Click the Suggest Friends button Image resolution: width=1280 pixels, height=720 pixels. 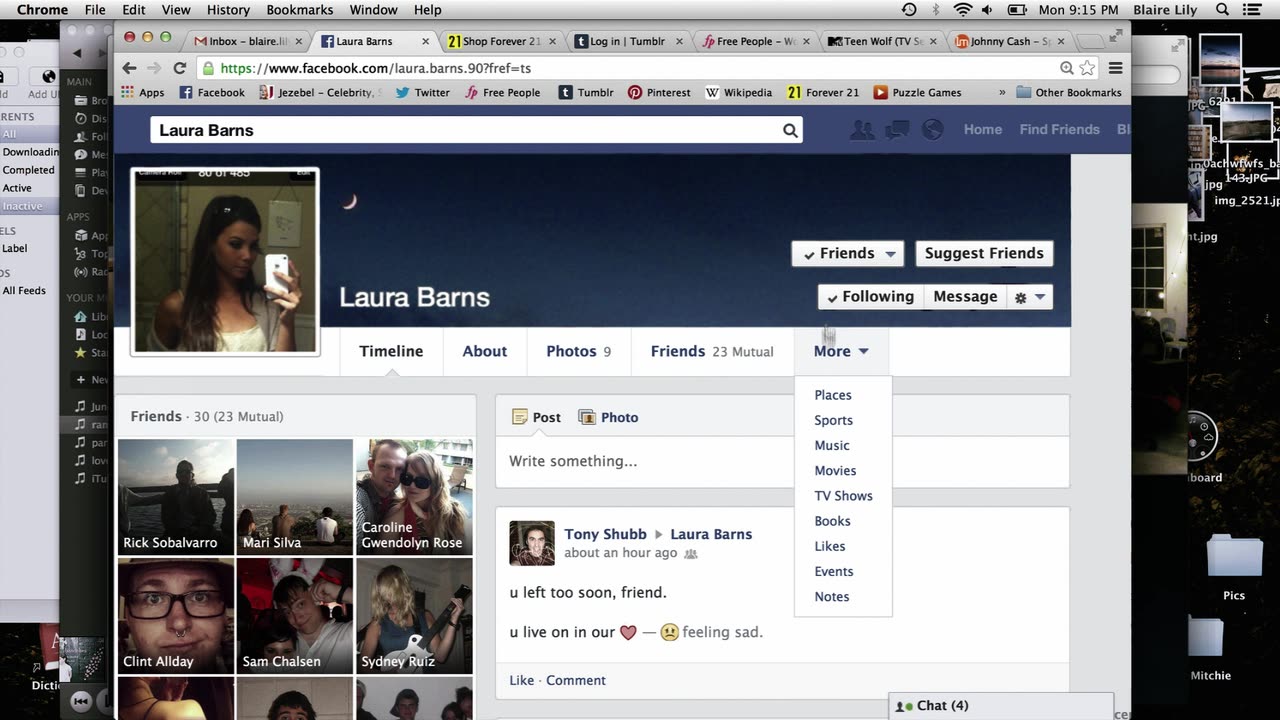tap(984, 253)
